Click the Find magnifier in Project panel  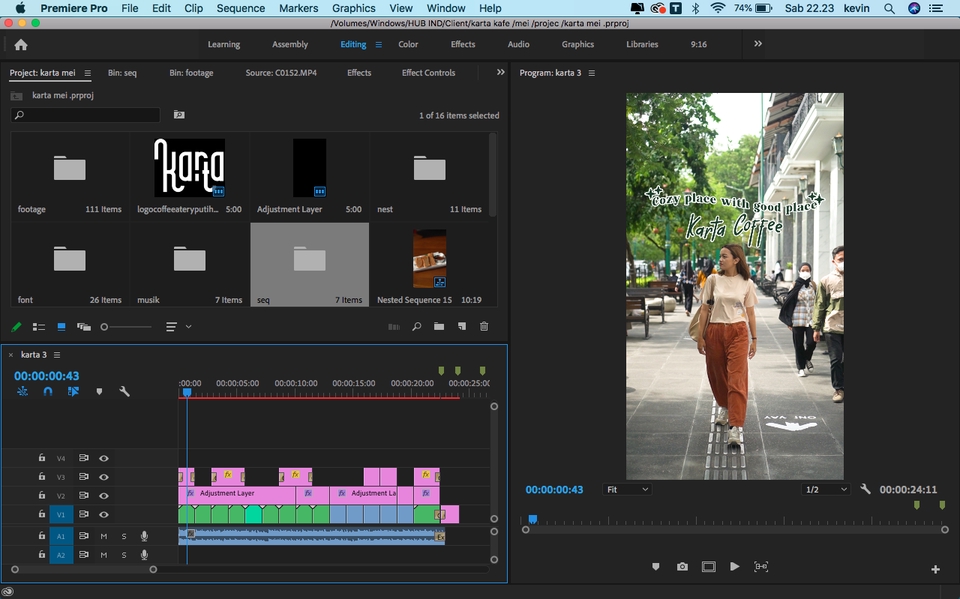pyautogui.click(x=417, y=326)
